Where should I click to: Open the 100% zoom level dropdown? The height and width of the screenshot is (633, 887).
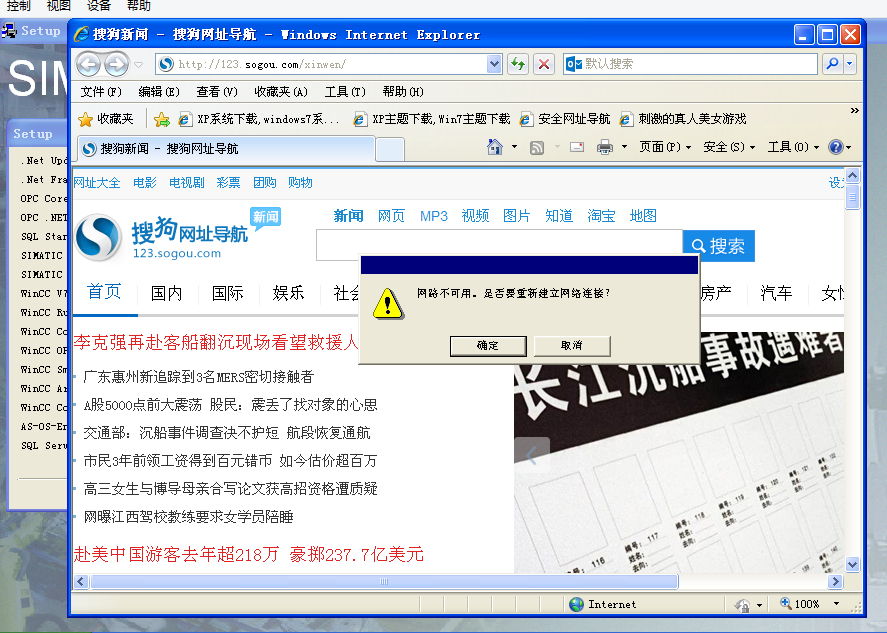click(x=836, y=604)
